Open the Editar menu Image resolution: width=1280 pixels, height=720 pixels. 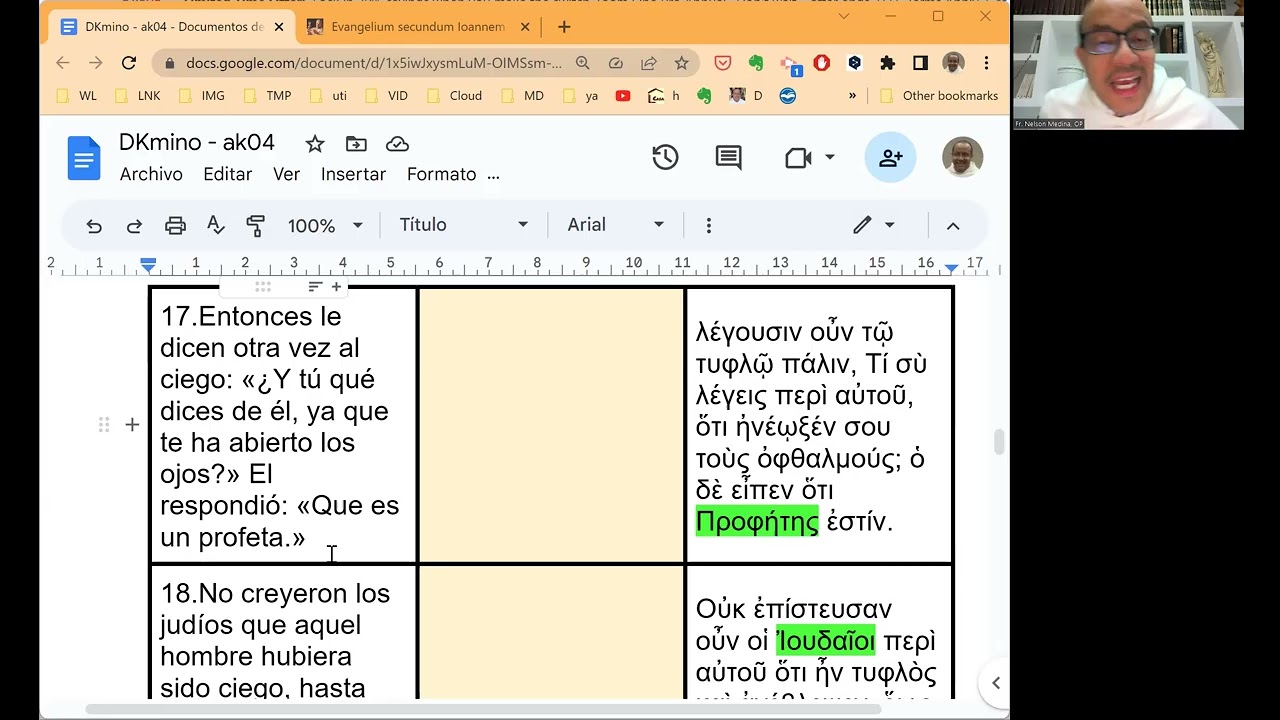click(227, 174)
